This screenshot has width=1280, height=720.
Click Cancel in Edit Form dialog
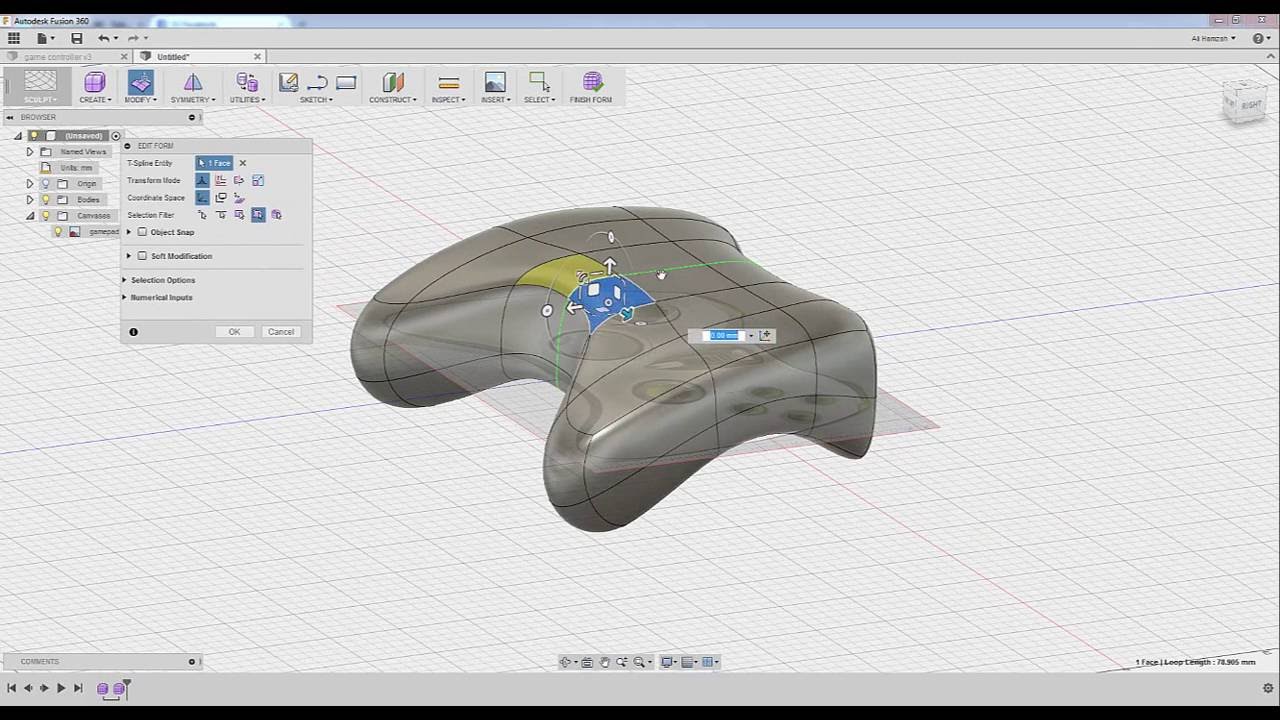coord(281,332)
